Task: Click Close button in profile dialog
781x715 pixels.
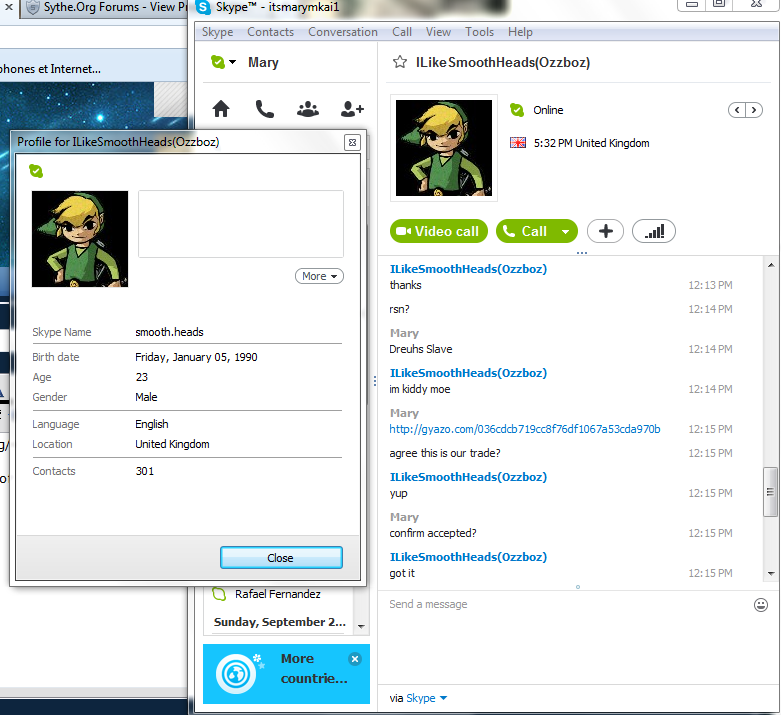Action: pos(281,558)
